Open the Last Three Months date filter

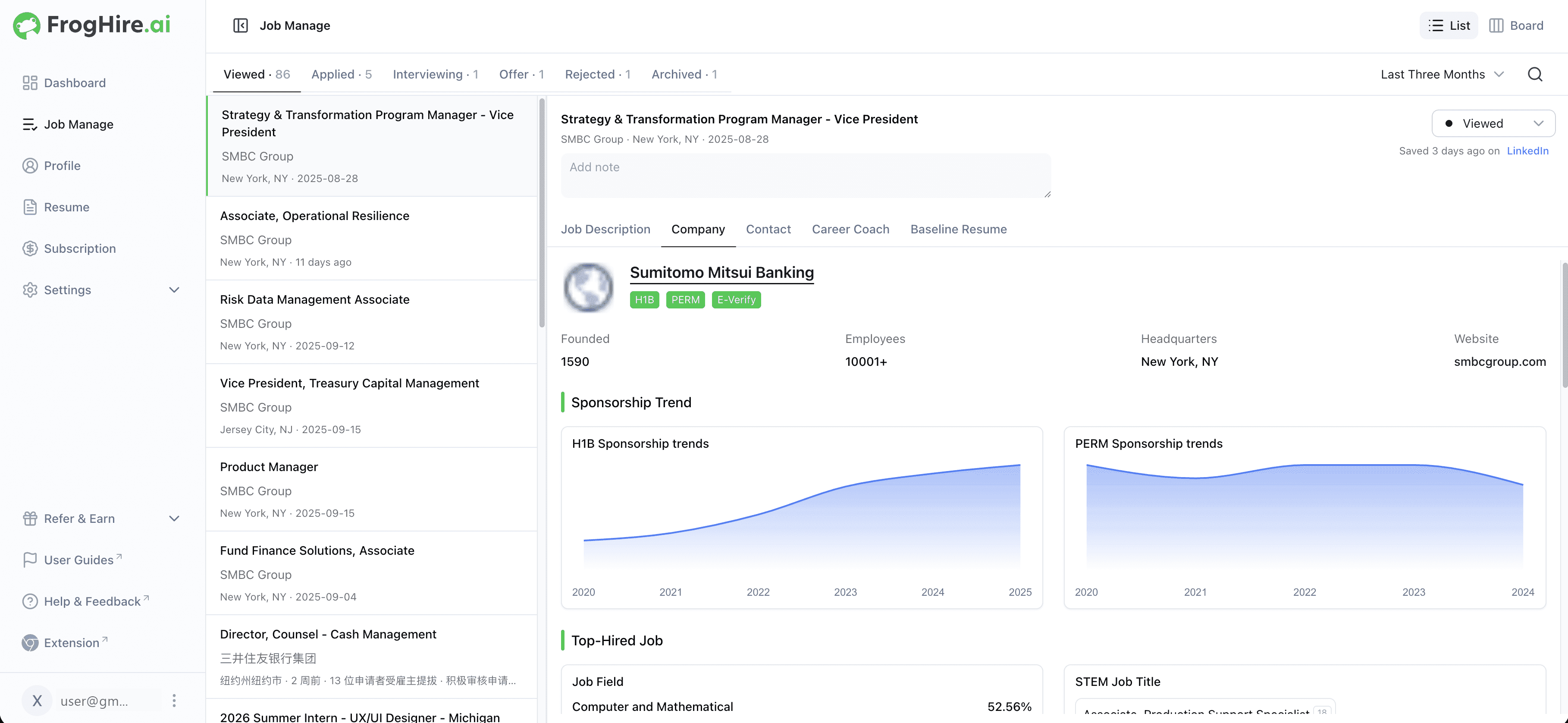[1442, 74]
